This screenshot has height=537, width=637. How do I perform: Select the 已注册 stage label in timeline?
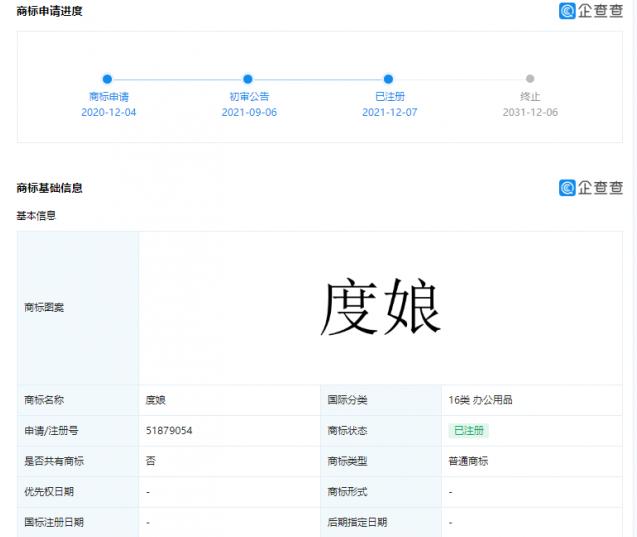pyautogui.click(x=390, y=97)
